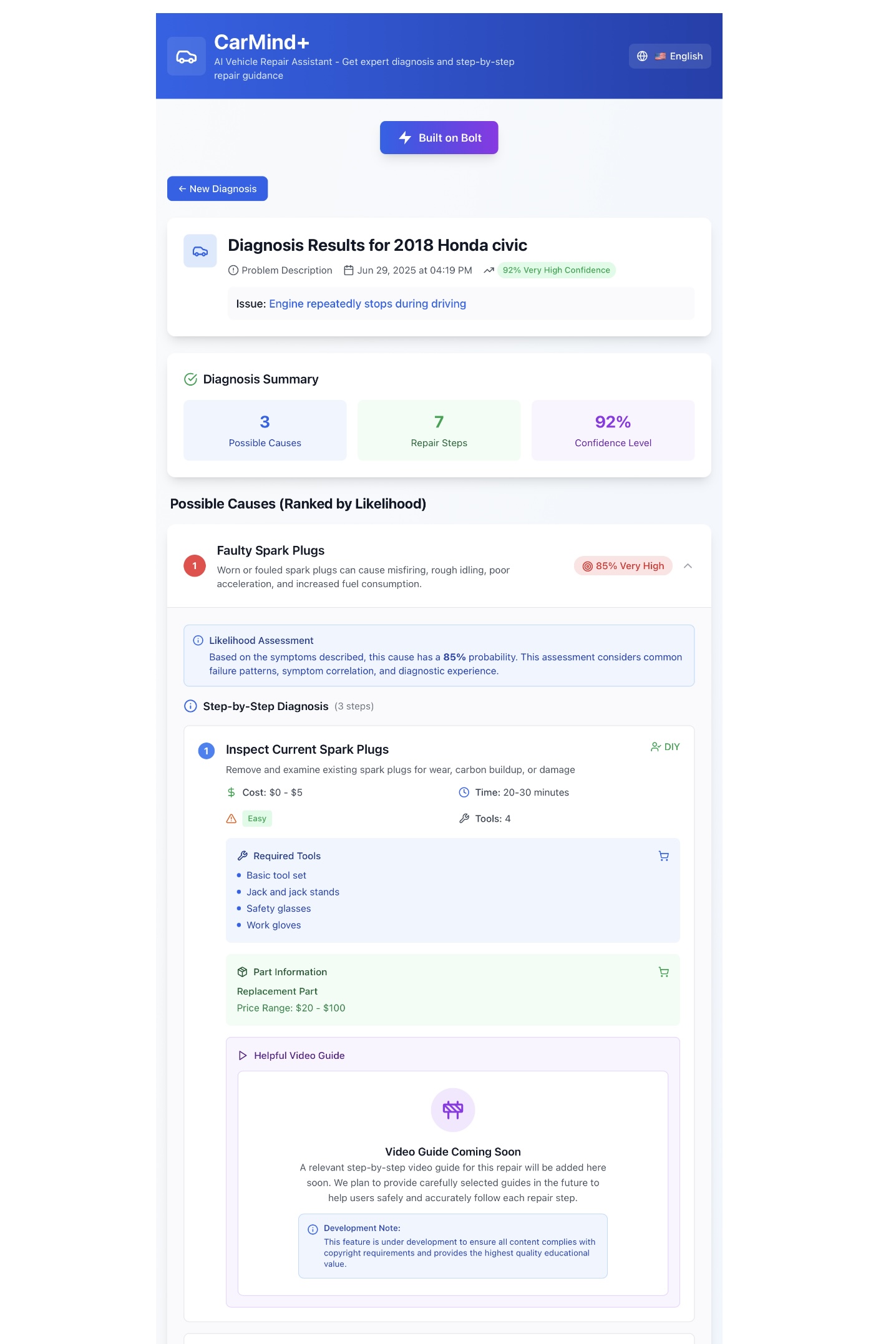Click the package icon by Part Information
Viewport: 896px width, 1344px height.
coord(243,972)
